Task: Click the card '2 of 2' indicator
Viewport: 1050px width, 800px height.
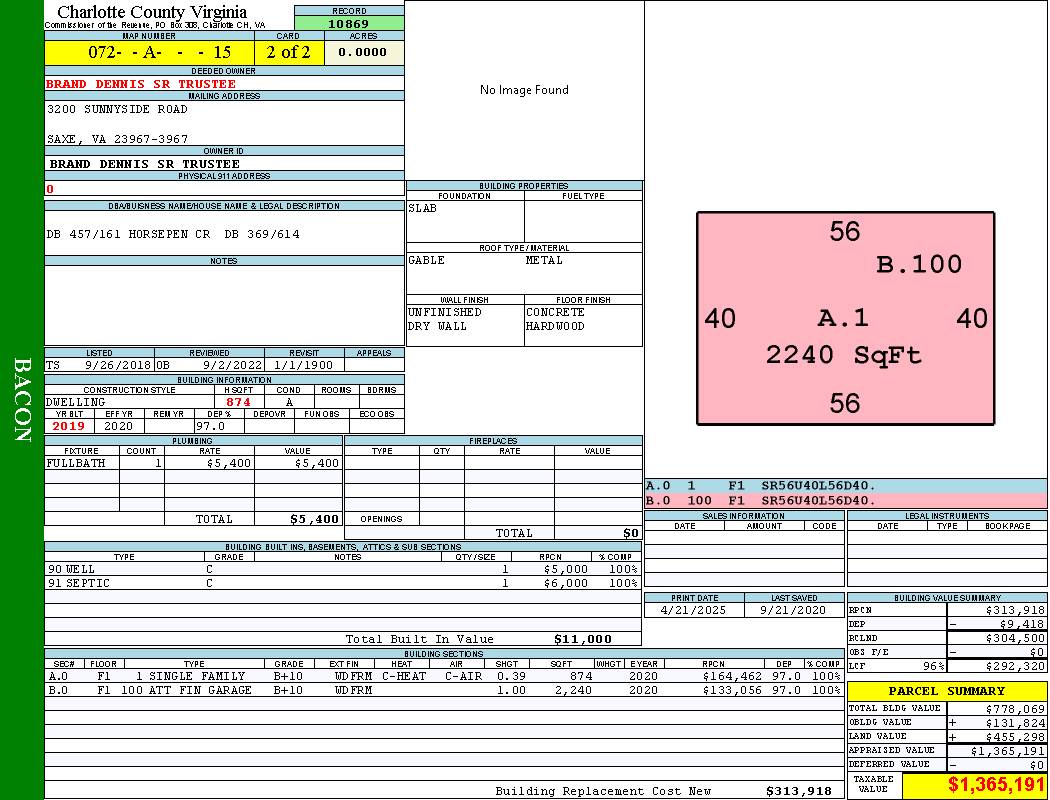Action: coord(289,52)
